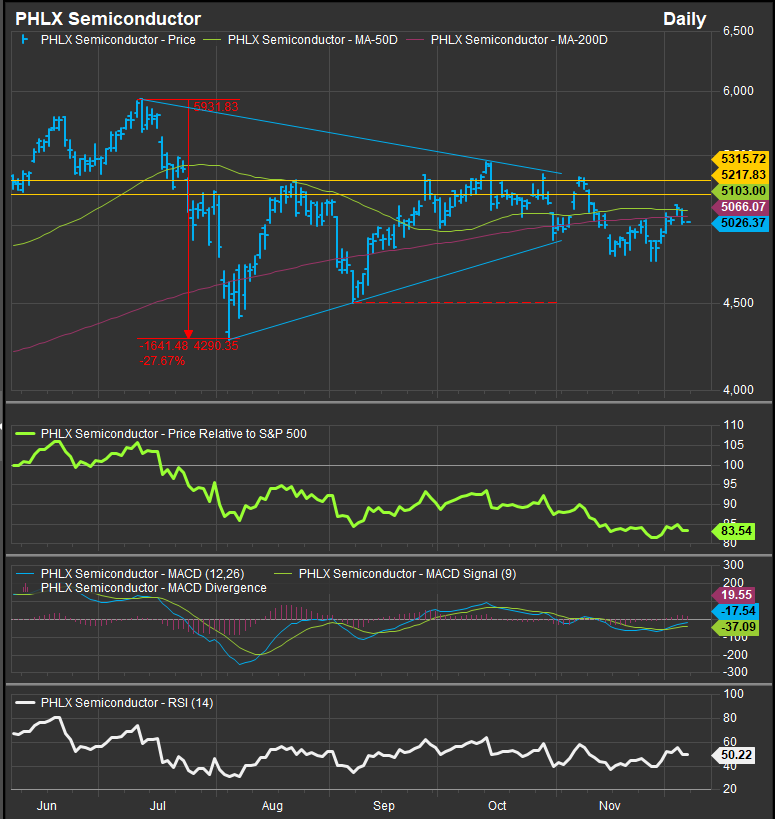This screenshot has width=775, height=819.
Task: Click the yellow 5315.72 price tag
Action: tap(742, 158)
